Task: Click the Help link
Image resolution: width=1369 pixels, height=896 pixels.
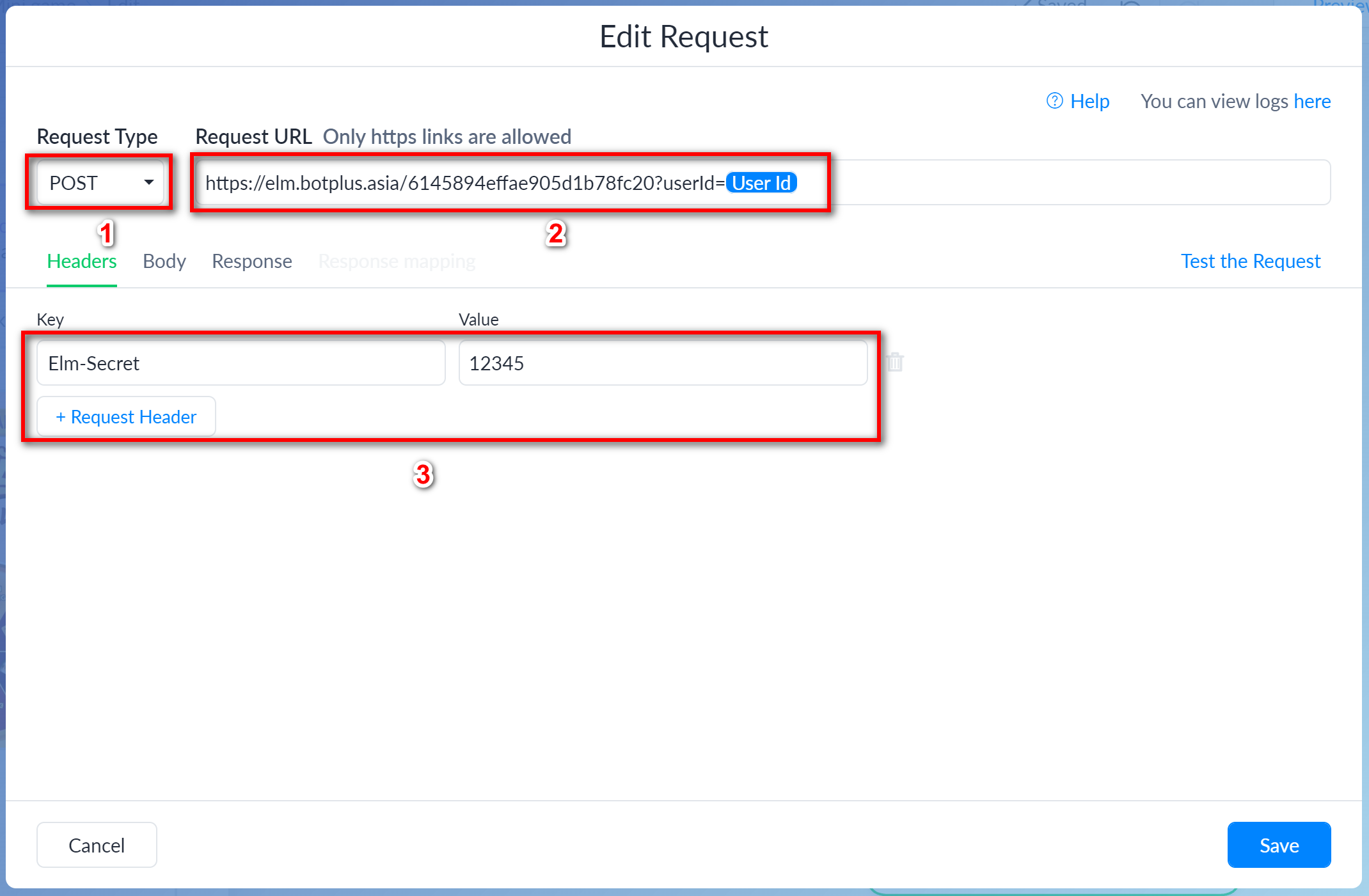Action: point(1089,101)
